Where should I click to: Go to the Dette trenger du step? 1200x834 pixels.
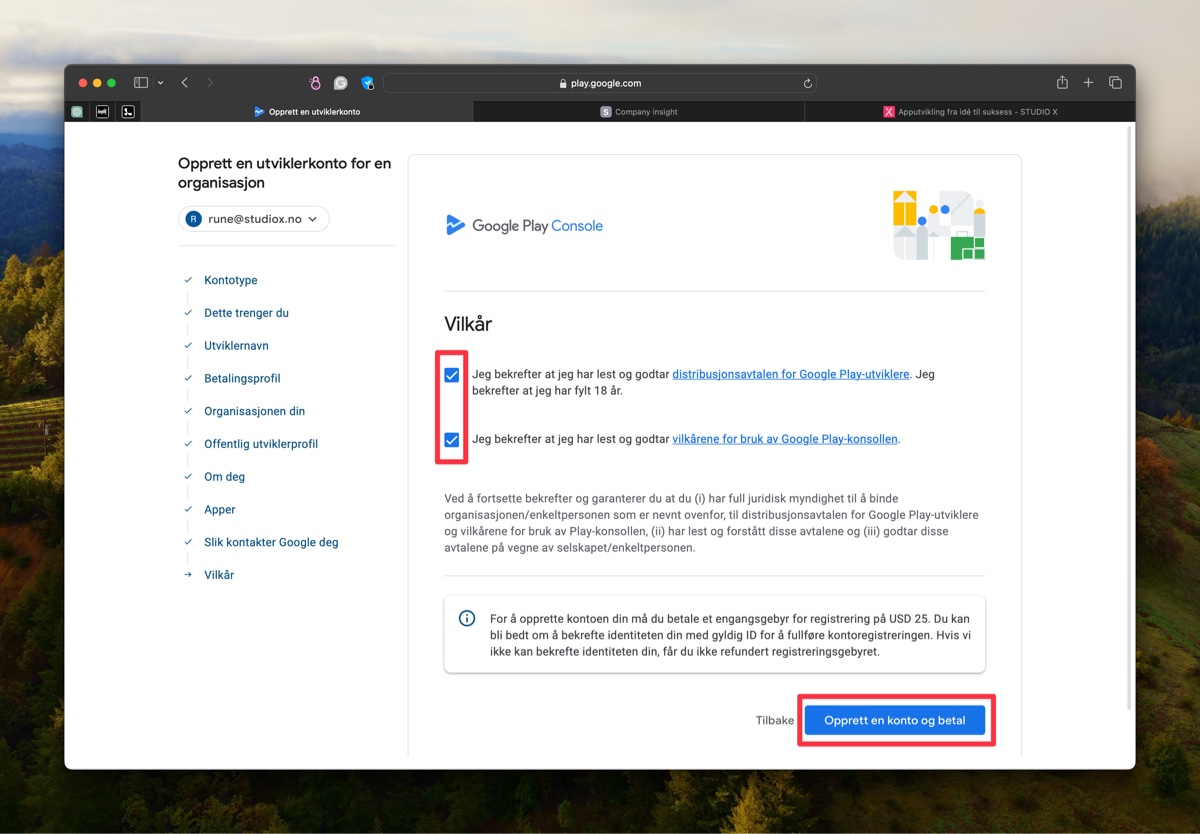[246, 313]
